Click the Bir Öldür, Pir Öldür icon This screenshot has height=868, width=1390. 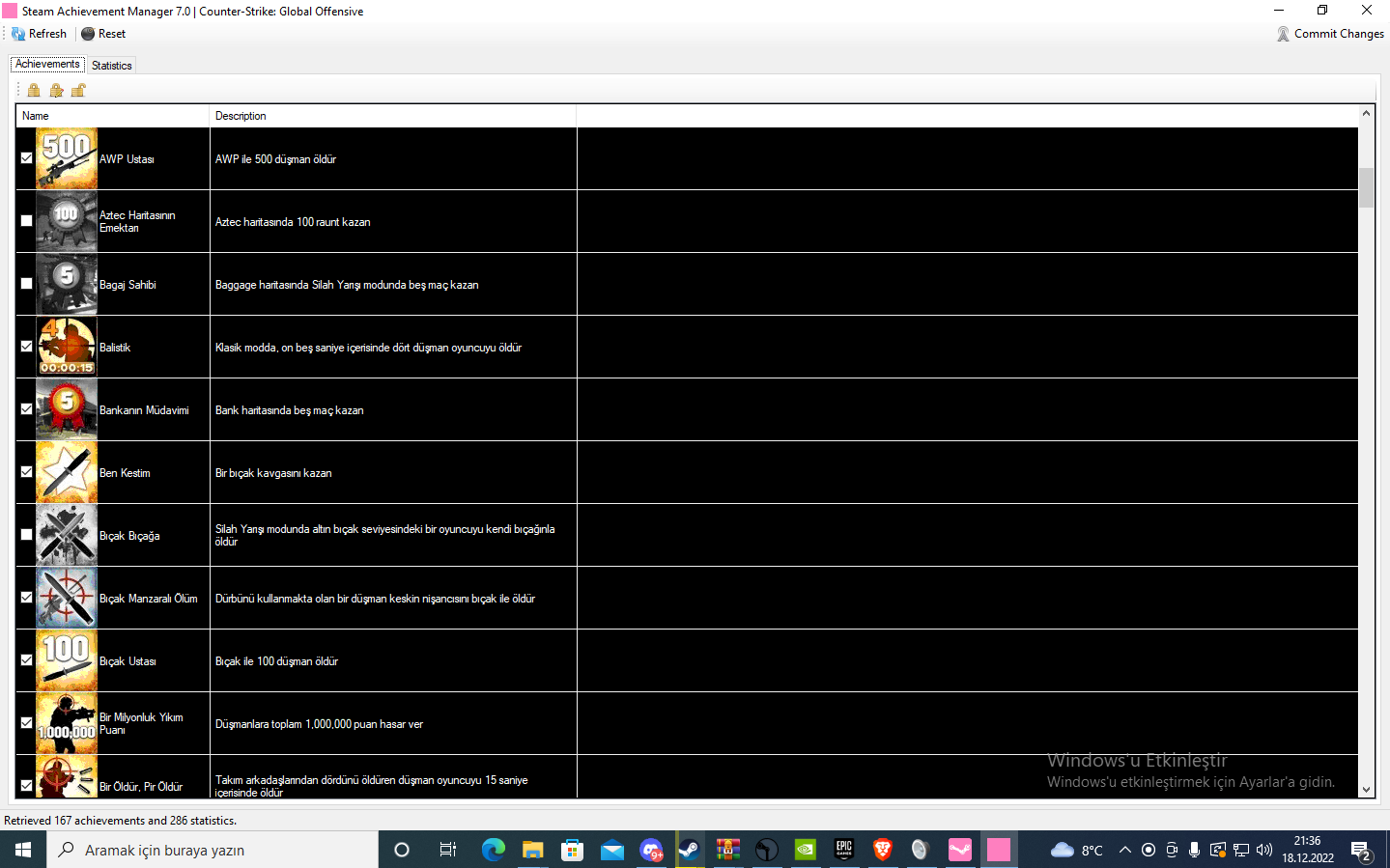[x=67, y=776]
